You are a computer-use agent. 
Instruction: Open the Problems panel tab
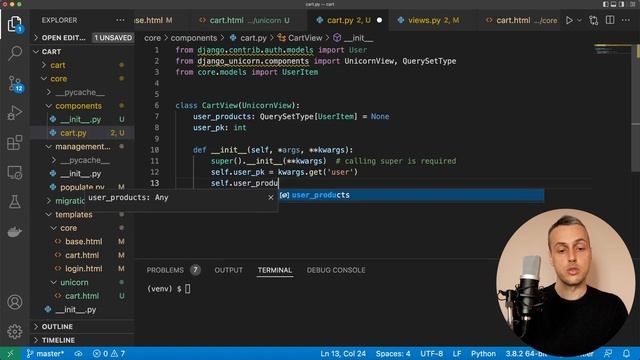[x=165, y=270]
